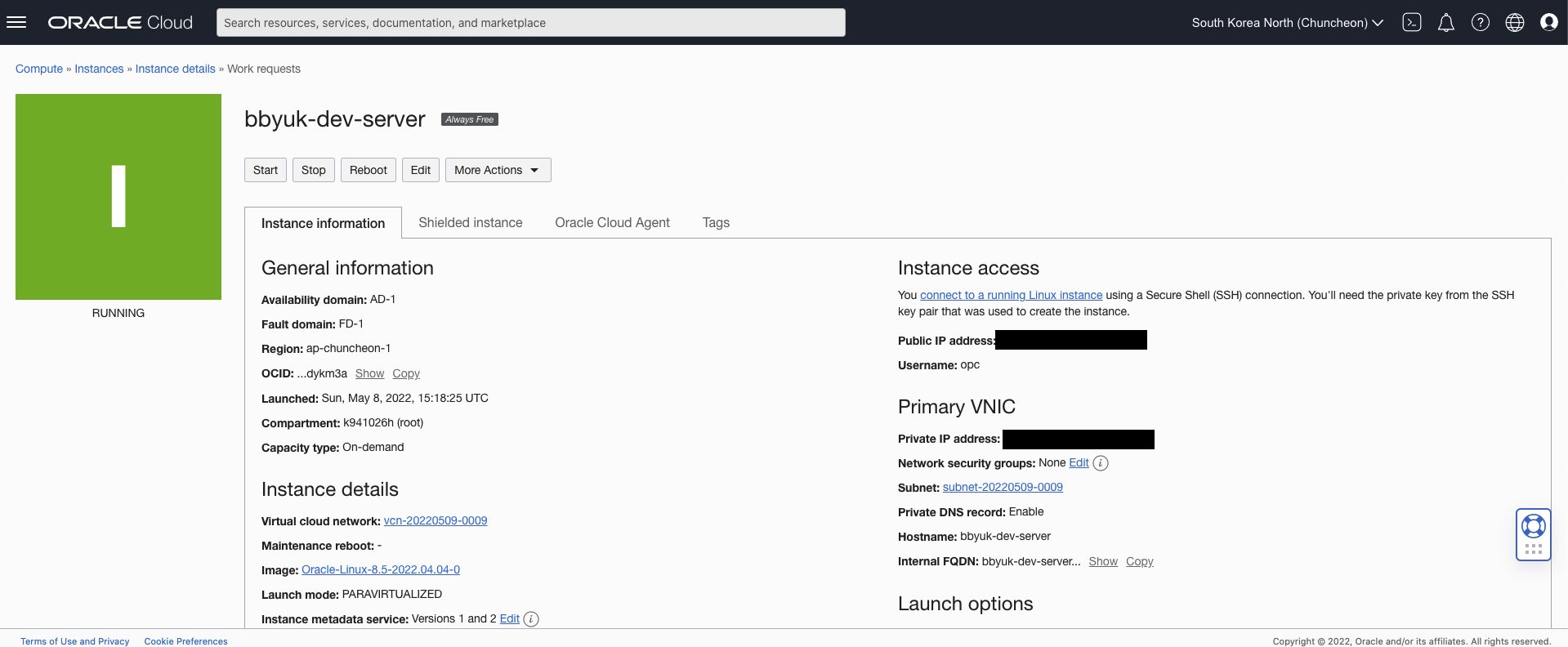
Task: Open the user profile avatar icon
Action: [1549, 23]
